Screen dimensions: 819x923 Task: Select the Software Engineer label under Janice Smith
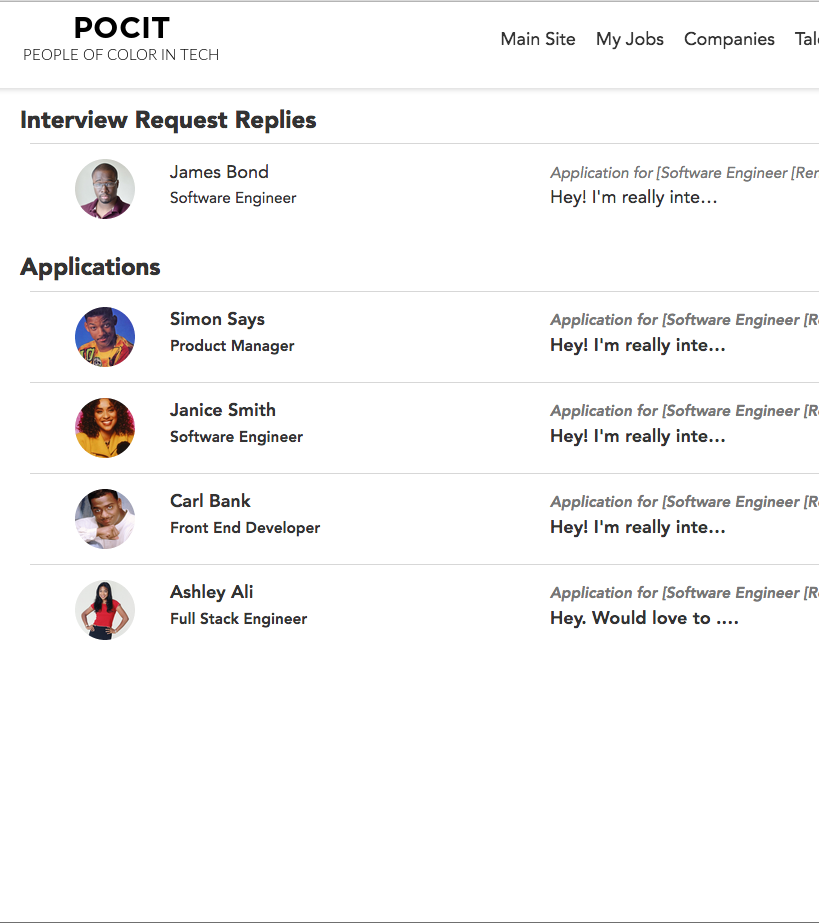click(236, 437)
